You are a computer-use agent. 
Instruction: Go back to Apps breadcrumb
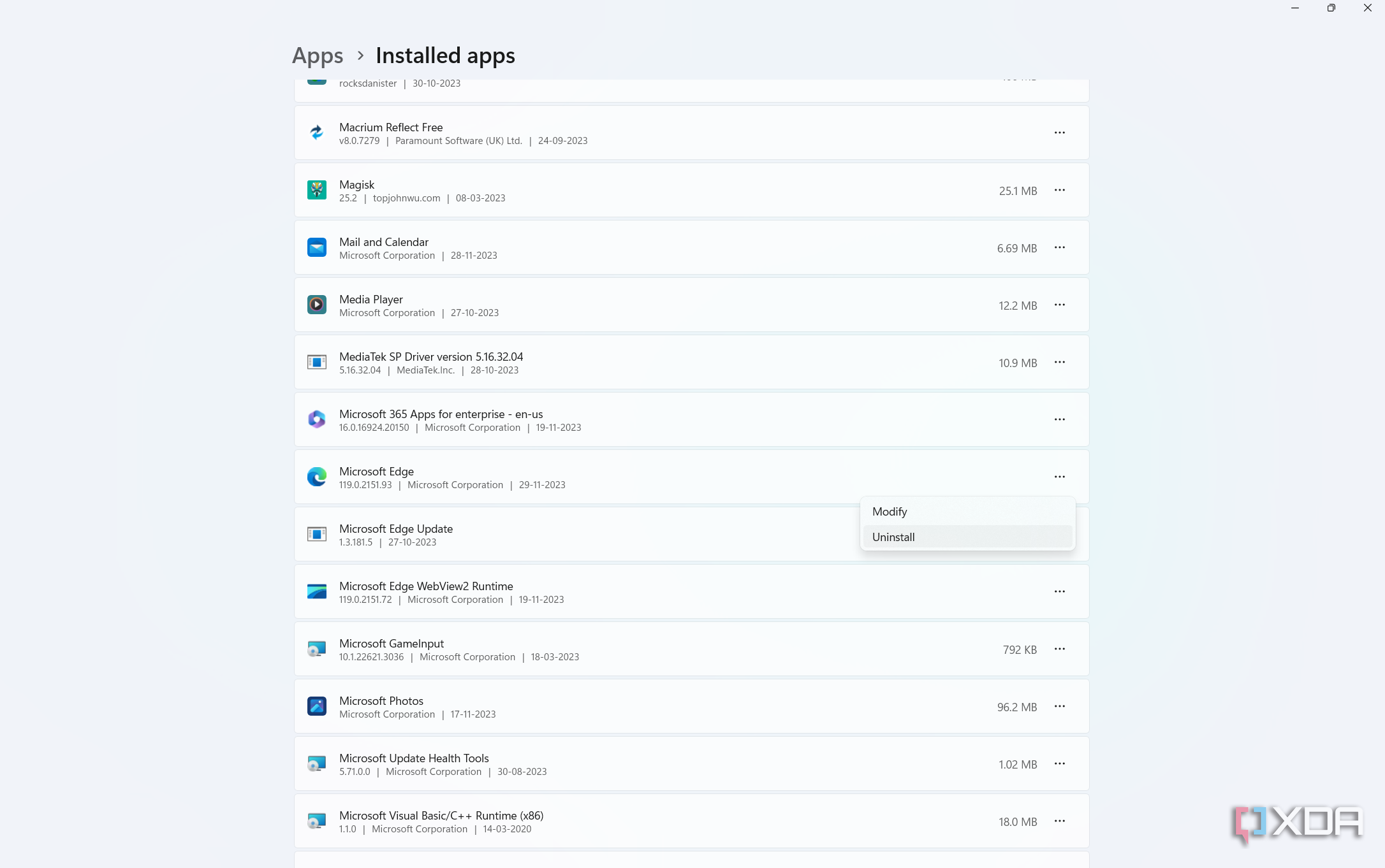[318, 56]
